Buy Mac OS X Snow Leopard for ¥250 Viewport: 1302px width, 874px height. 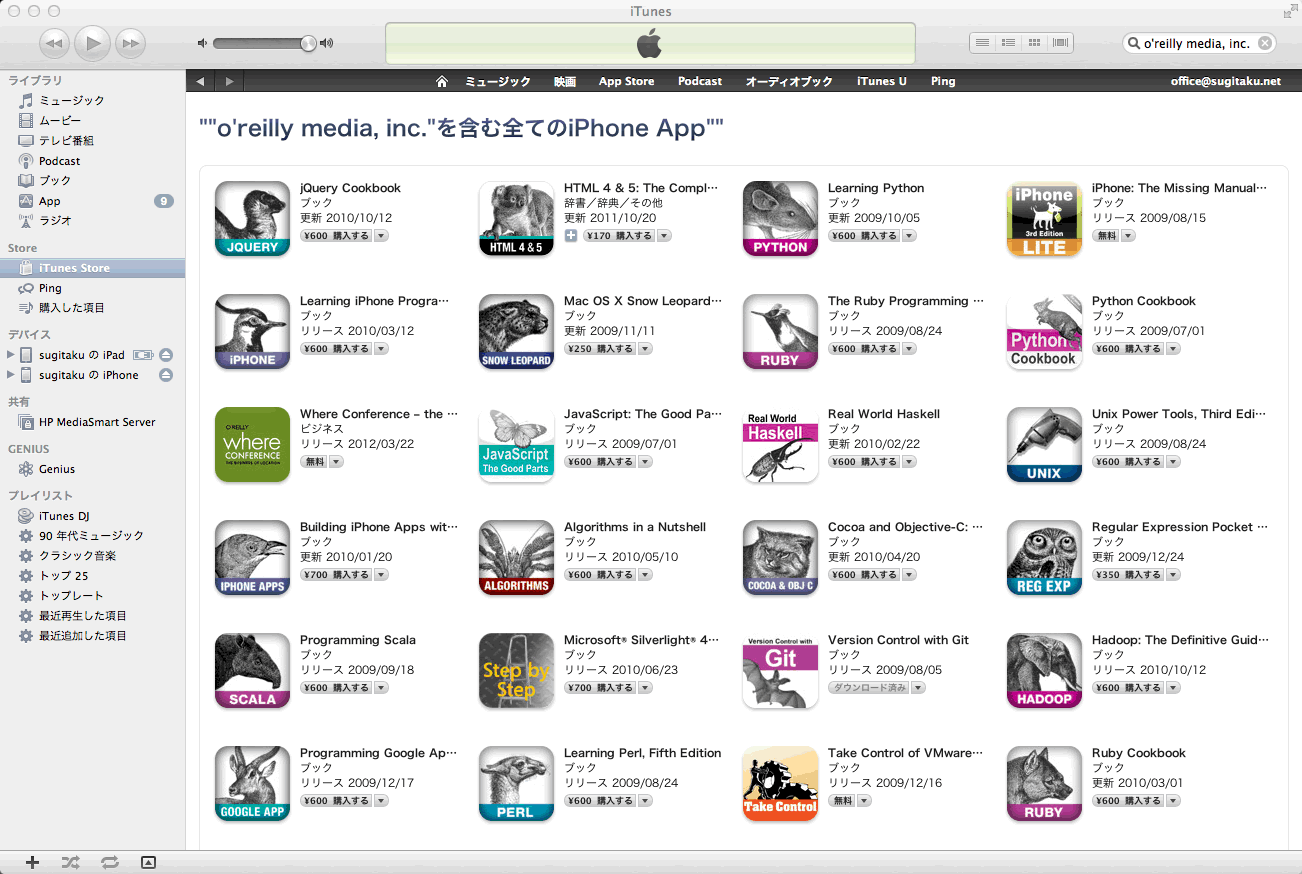pyautogui.click(x=600, y=349)
